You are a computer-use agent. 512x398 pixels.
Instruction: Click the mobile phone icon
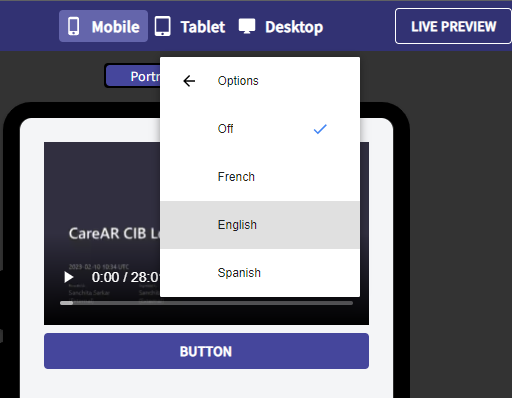pyautogui.click(x=74, y=26)
